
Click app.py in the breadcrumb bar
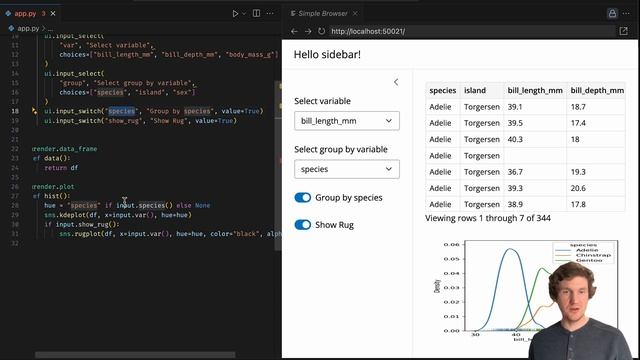tap(28, 29)
